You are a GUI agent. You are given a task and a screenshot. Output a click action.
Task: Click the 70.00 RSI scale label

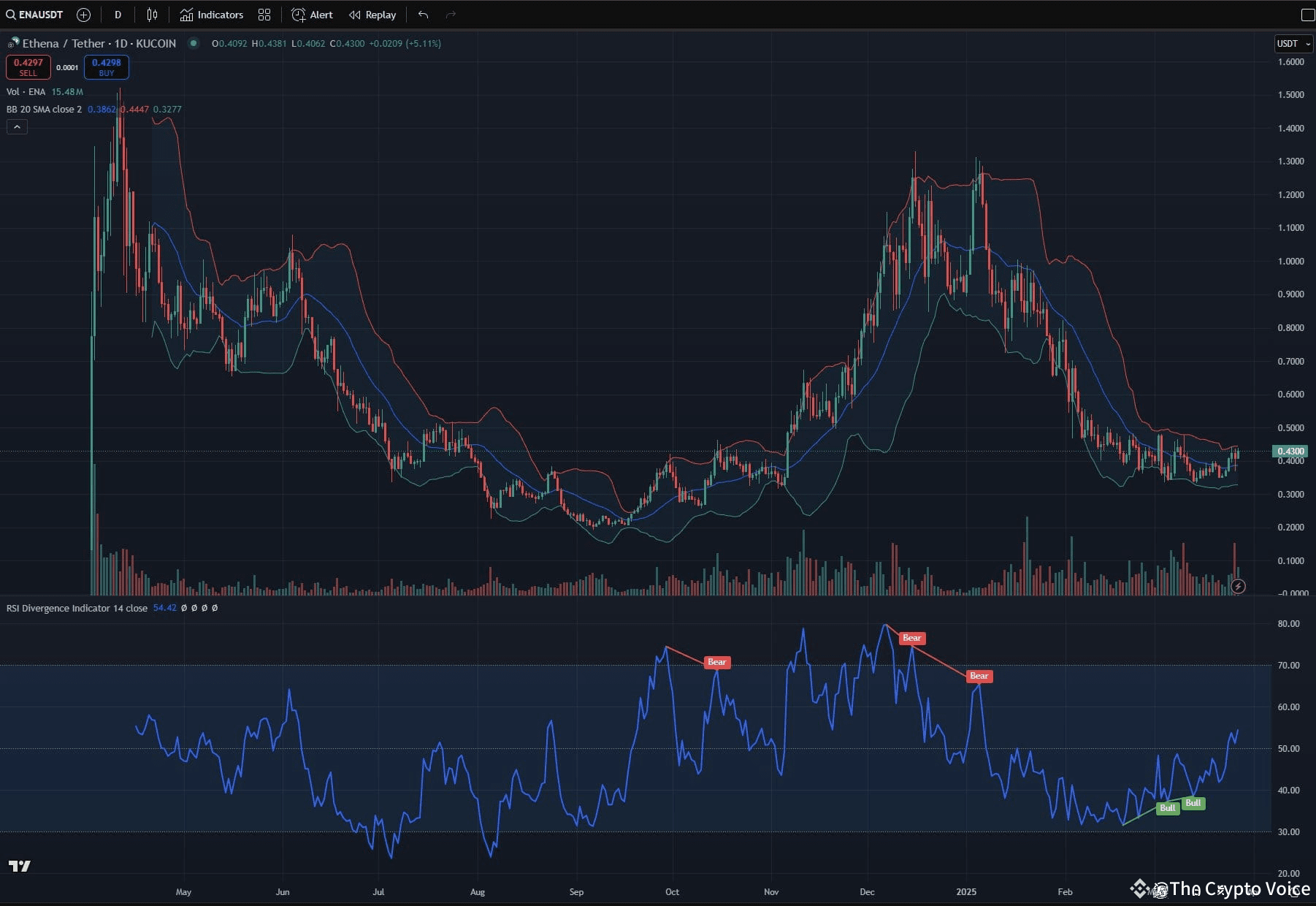coord(1289,666)
